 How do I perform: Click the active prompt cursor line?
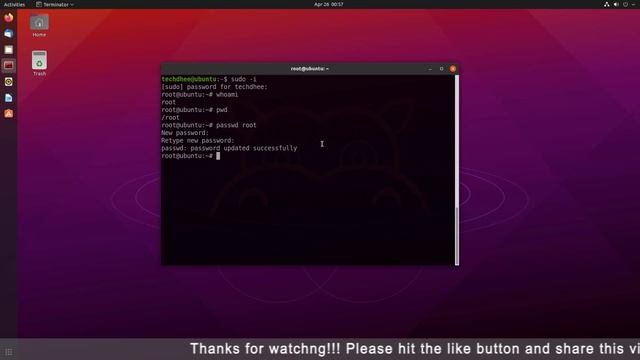pos(191,156)
